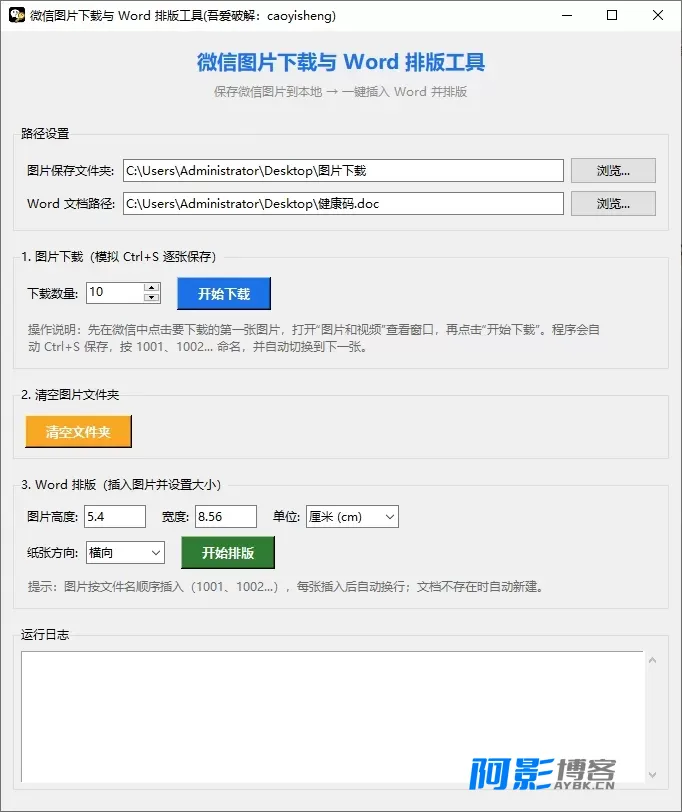The width and height of the screenshot is (682, 812).
Task: Click the 提示 hint text about insertion order
Action: click(x=285, y=587)
